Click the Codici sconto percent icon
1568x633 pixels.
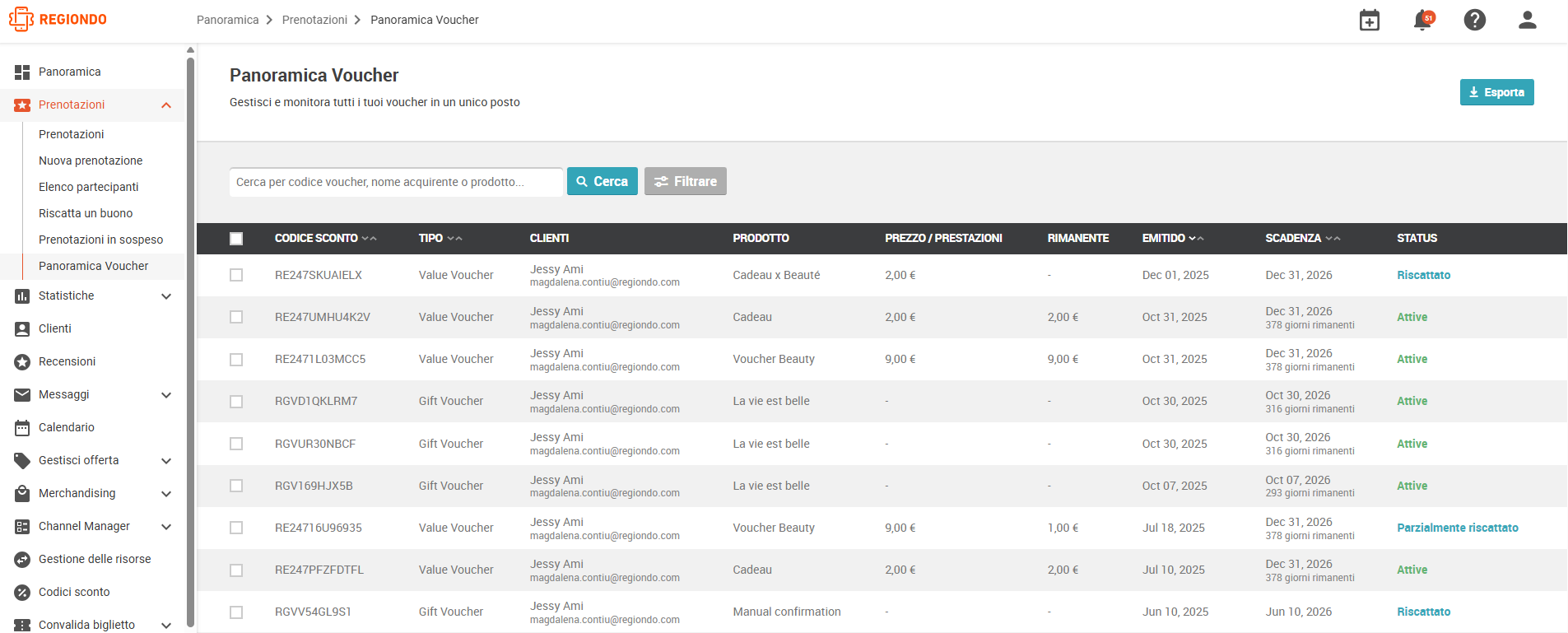coord(22,593)
